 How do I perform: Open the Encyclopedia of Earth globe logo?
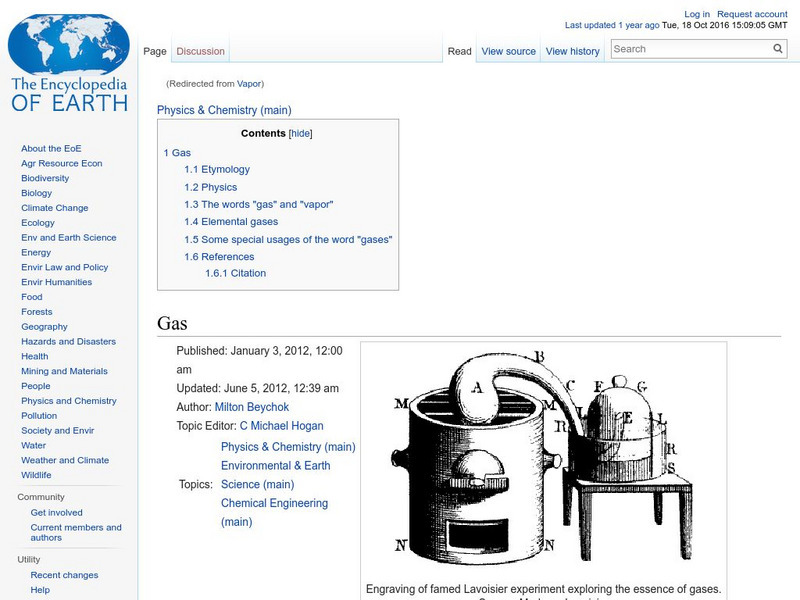point(69,63)
